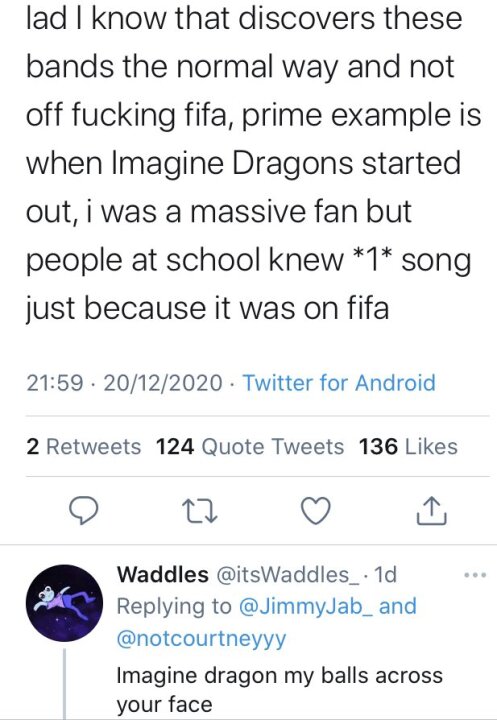
Task: Open the Waddles display name
Action: click(163, 574)
